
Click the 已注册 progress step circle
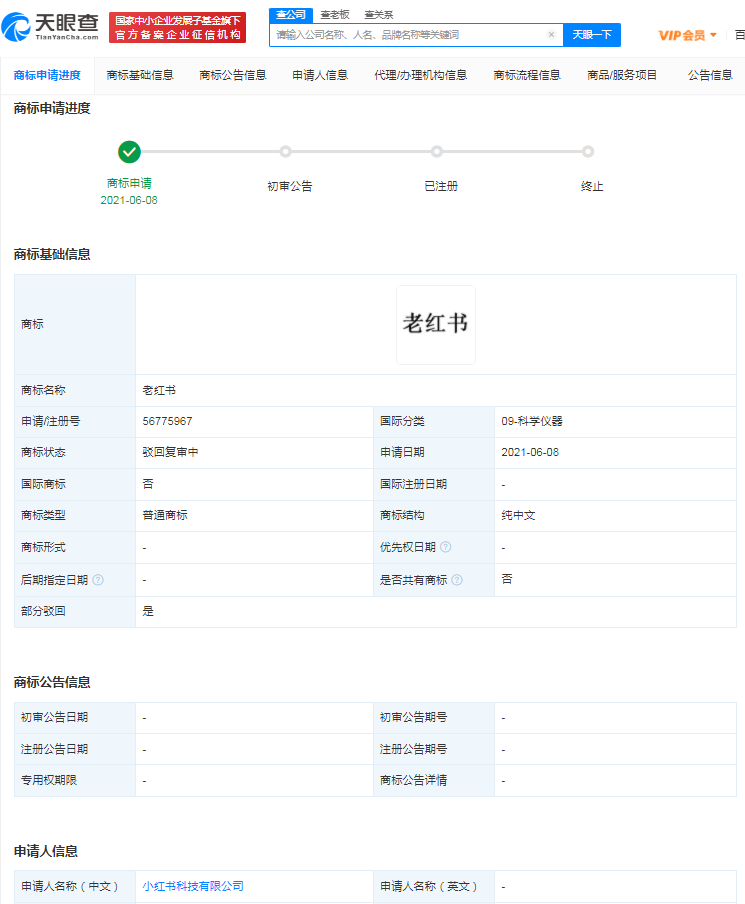[x=437, y=152]
